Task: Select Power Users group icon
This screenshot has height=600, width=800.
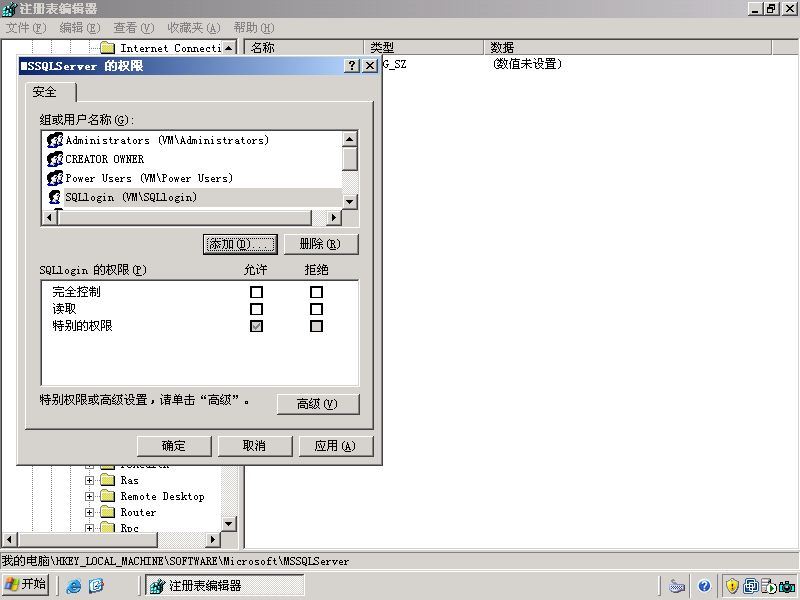Action: pos(55,178)
